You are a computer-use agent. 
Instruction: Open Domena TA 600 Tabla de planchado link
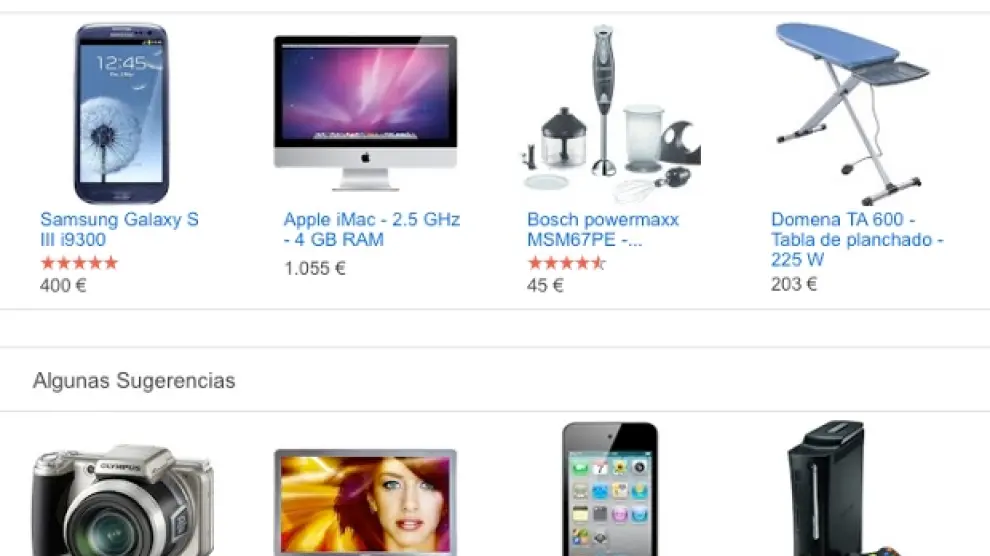[x=857, y=239]
